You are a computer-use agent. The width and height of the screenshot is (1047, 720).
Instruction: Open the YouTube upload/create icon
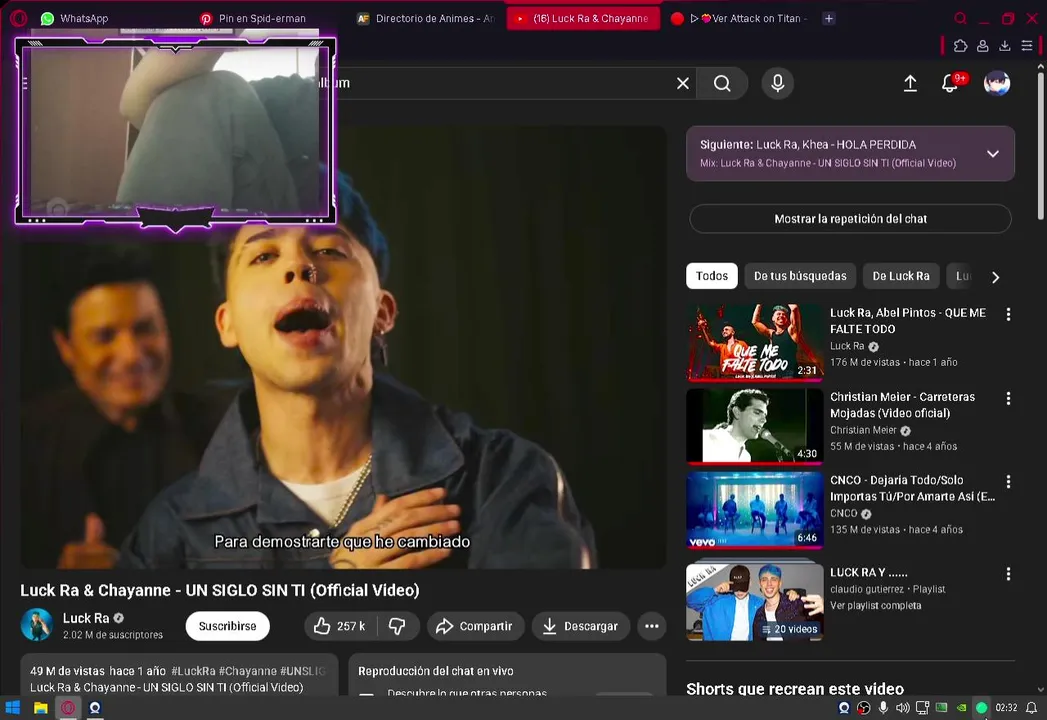point(910,83)
